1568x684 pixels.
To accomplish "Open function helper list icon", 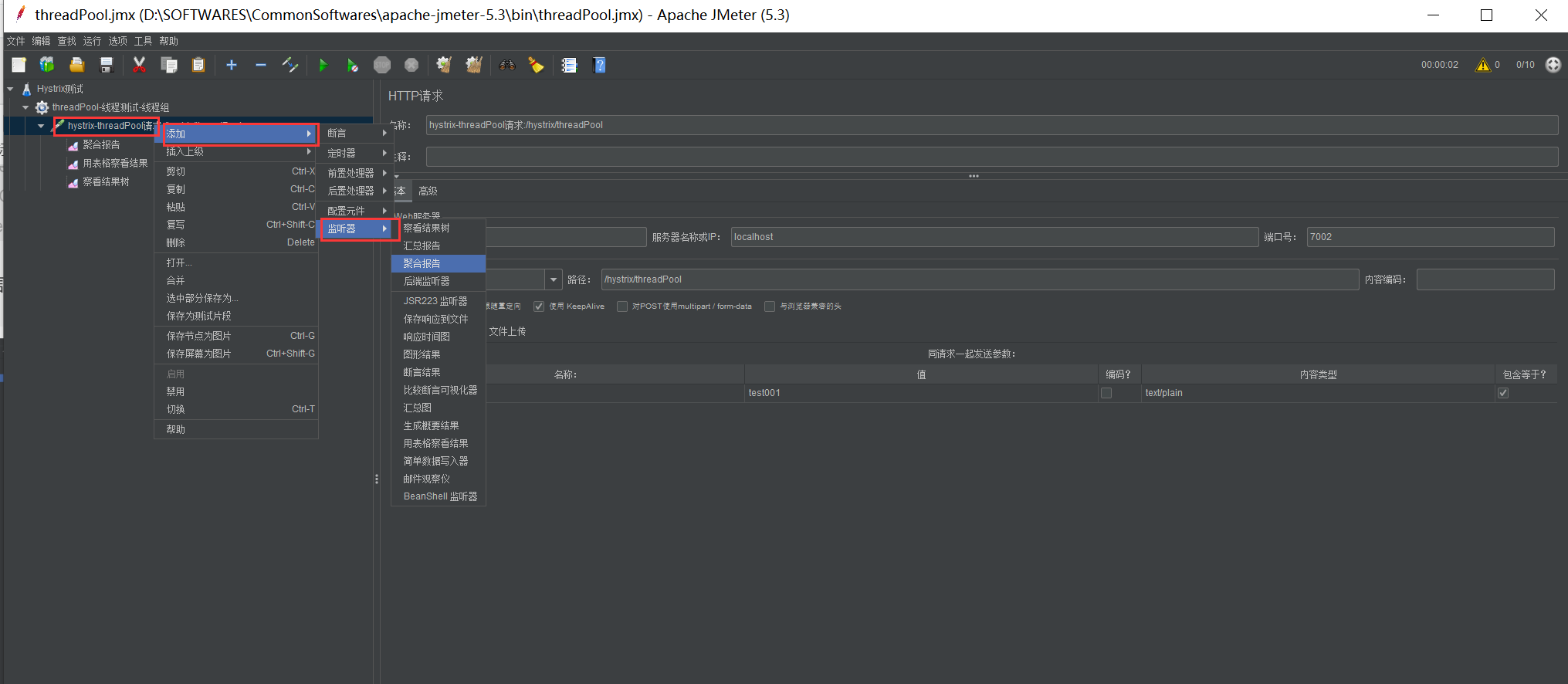I will point(569,65).
